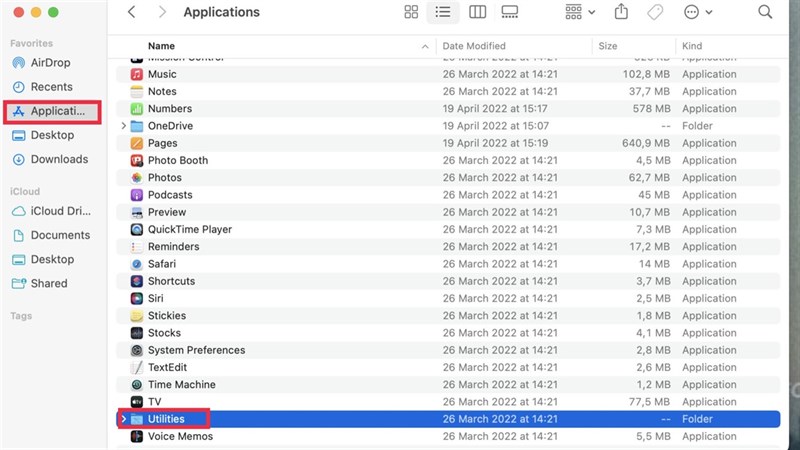Viewport: 800px width, 450px height.
Task: Open the Group By dropdown
Action: pyautogui.click(x=580, y=12)
